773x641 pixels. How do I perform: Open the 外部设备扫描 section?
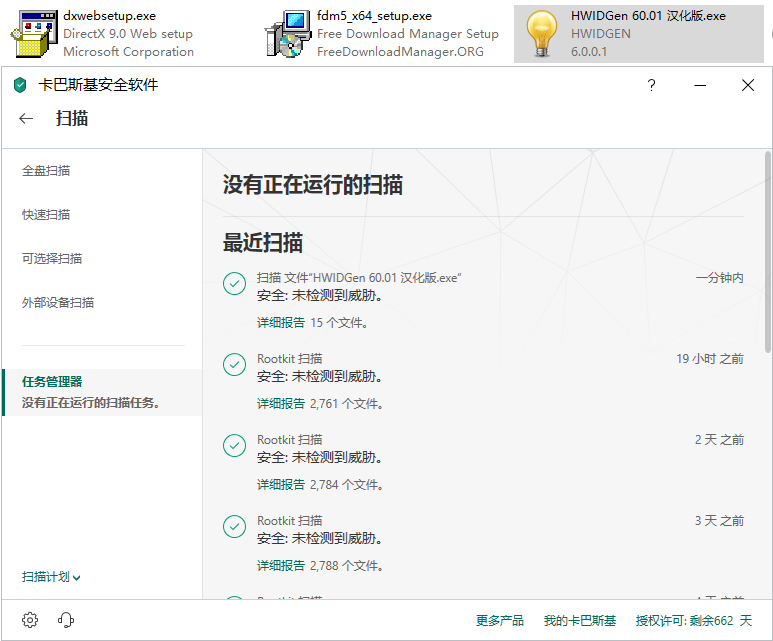pos(58,302)
